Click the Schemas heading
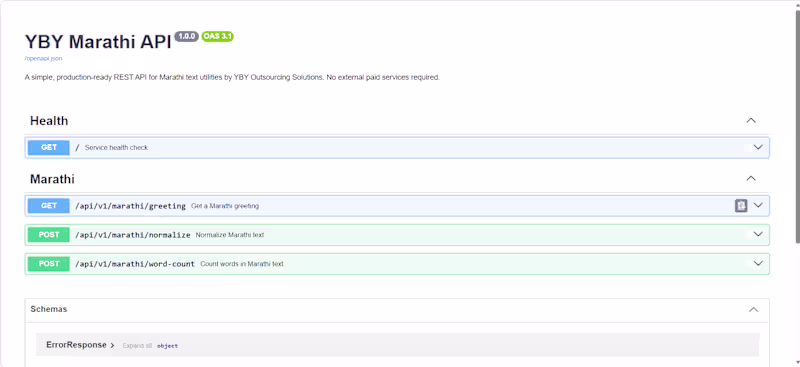Image resolution: width=800 pixels, height=367 pixels. [48, 309]
